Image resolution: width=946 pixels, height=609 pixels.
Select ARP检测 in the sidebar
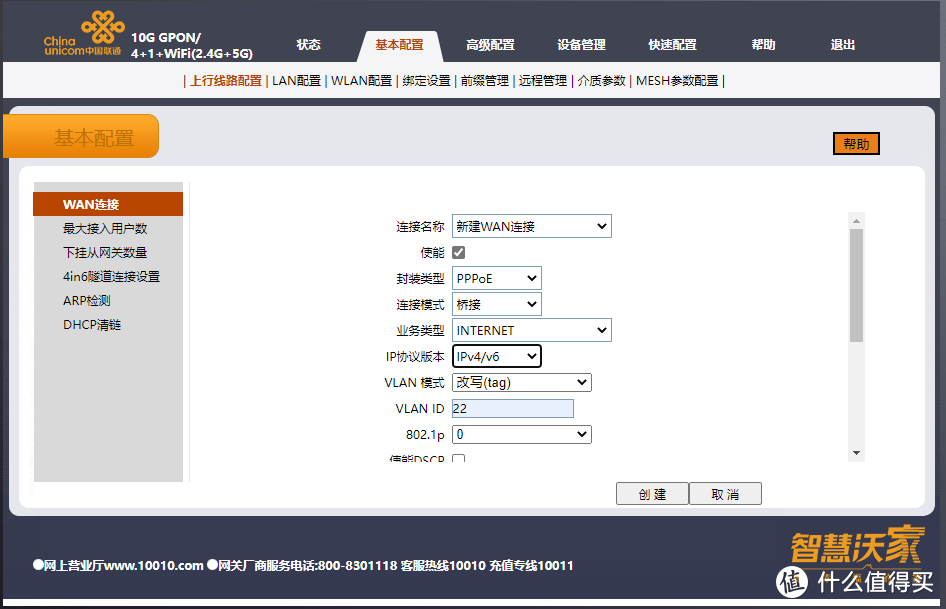pyautogui.click(x=87, y=301)
